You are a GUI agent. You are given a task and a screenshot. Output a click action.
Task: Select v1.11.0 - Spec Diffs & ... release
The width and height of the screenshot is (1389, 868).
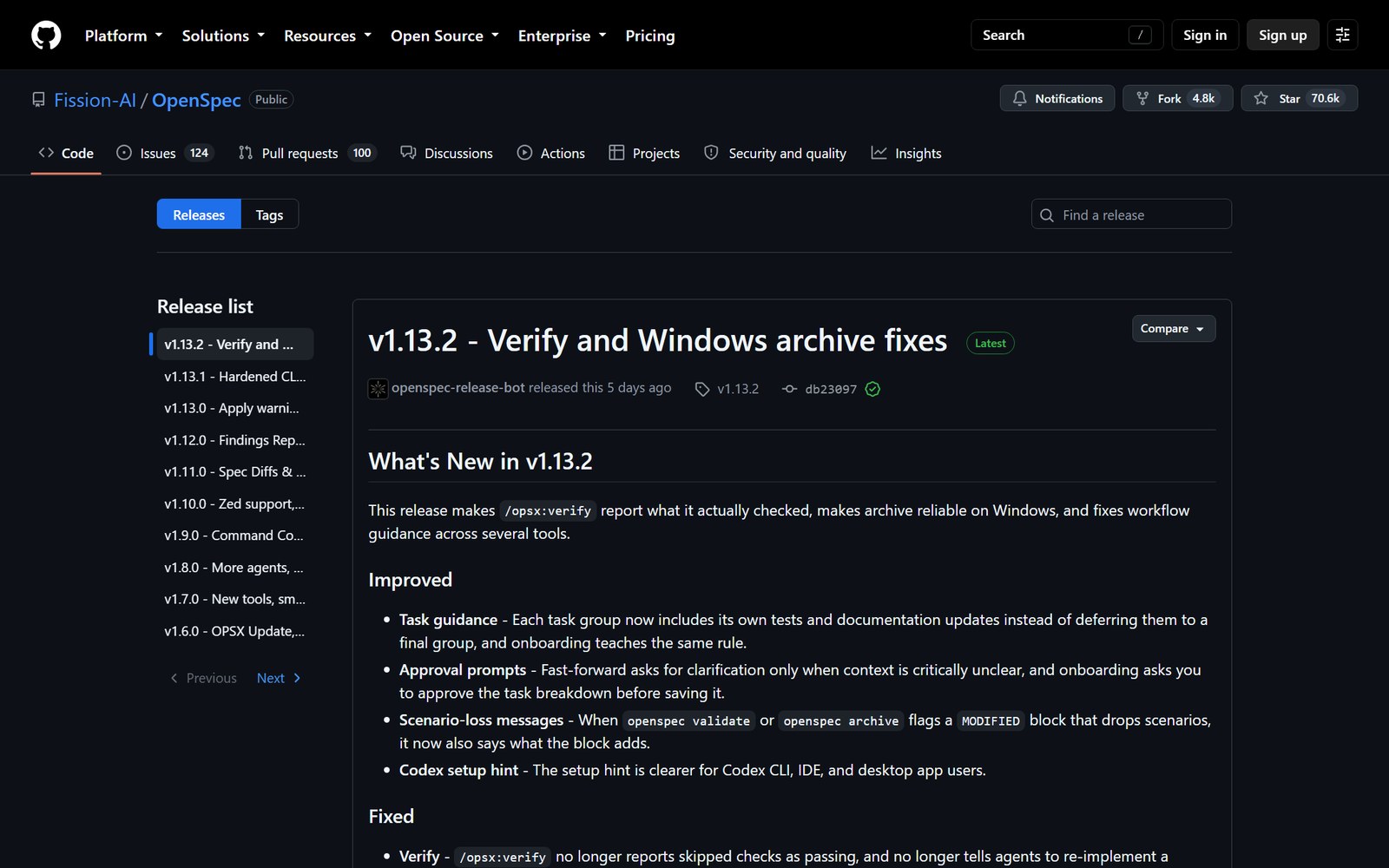click(x=235, y=472)
